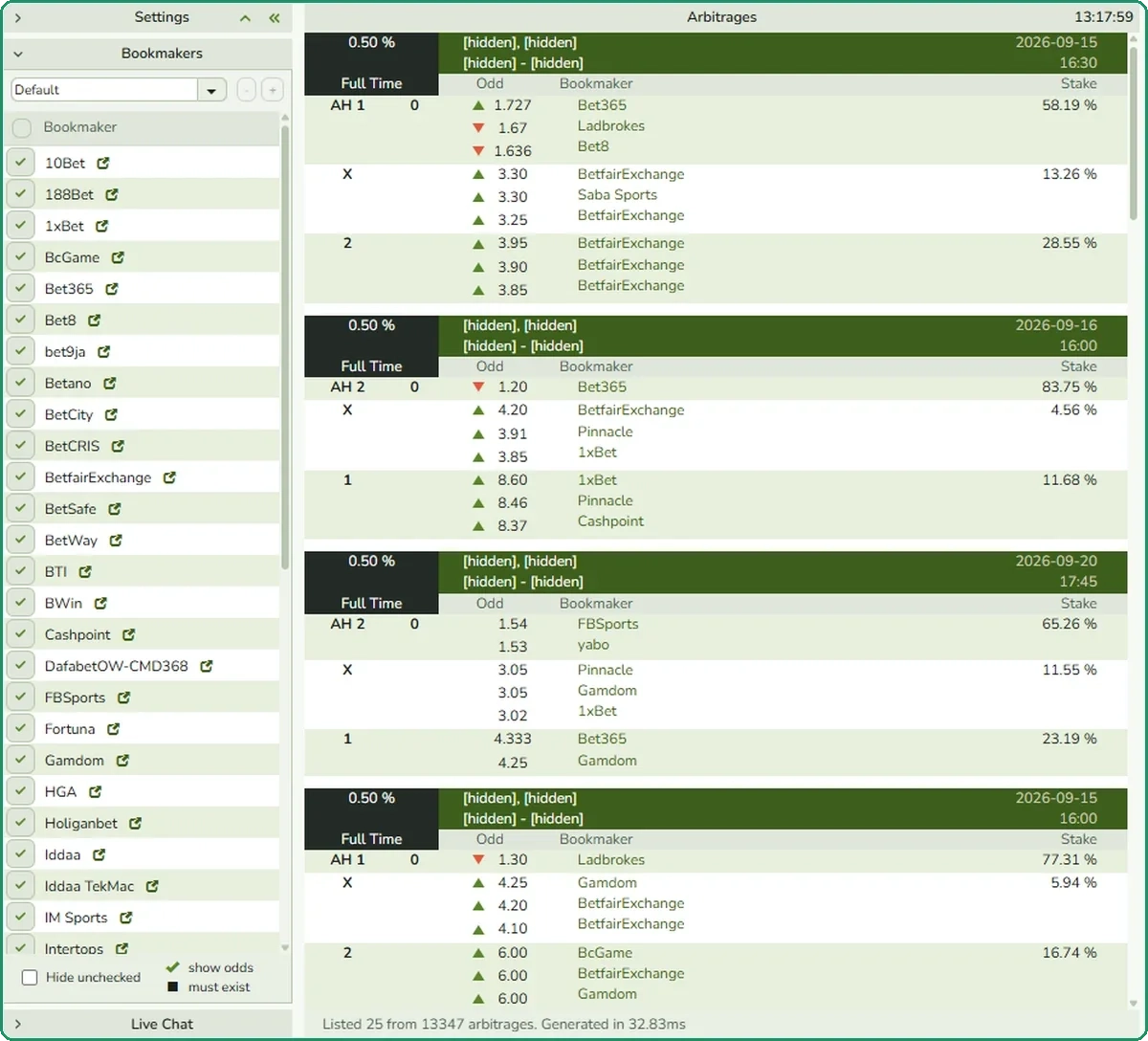
Task: Open the Saba Sports bookmaker link
Action: (617, 194)
